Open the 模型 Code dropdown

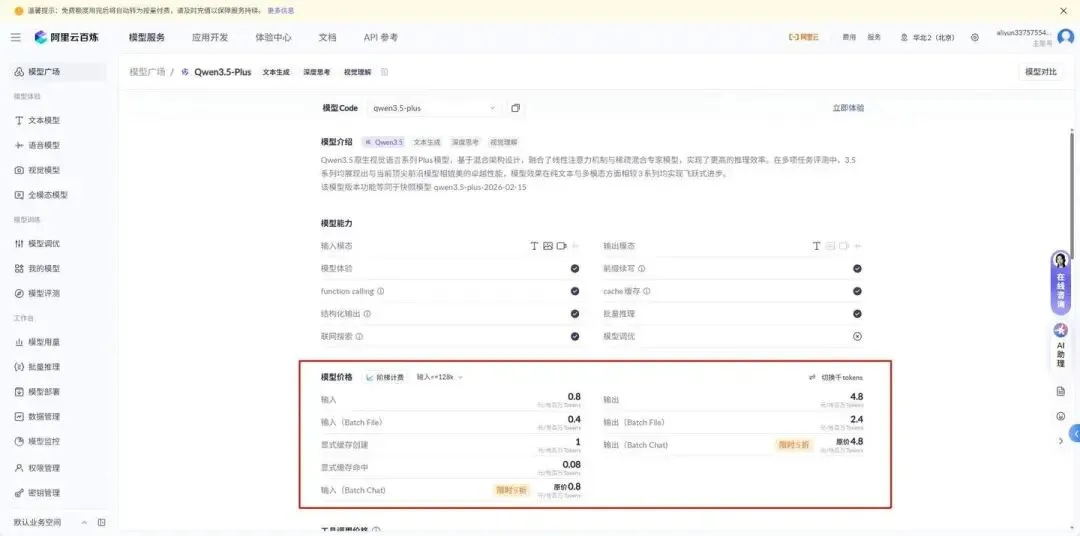coord(433,108)
